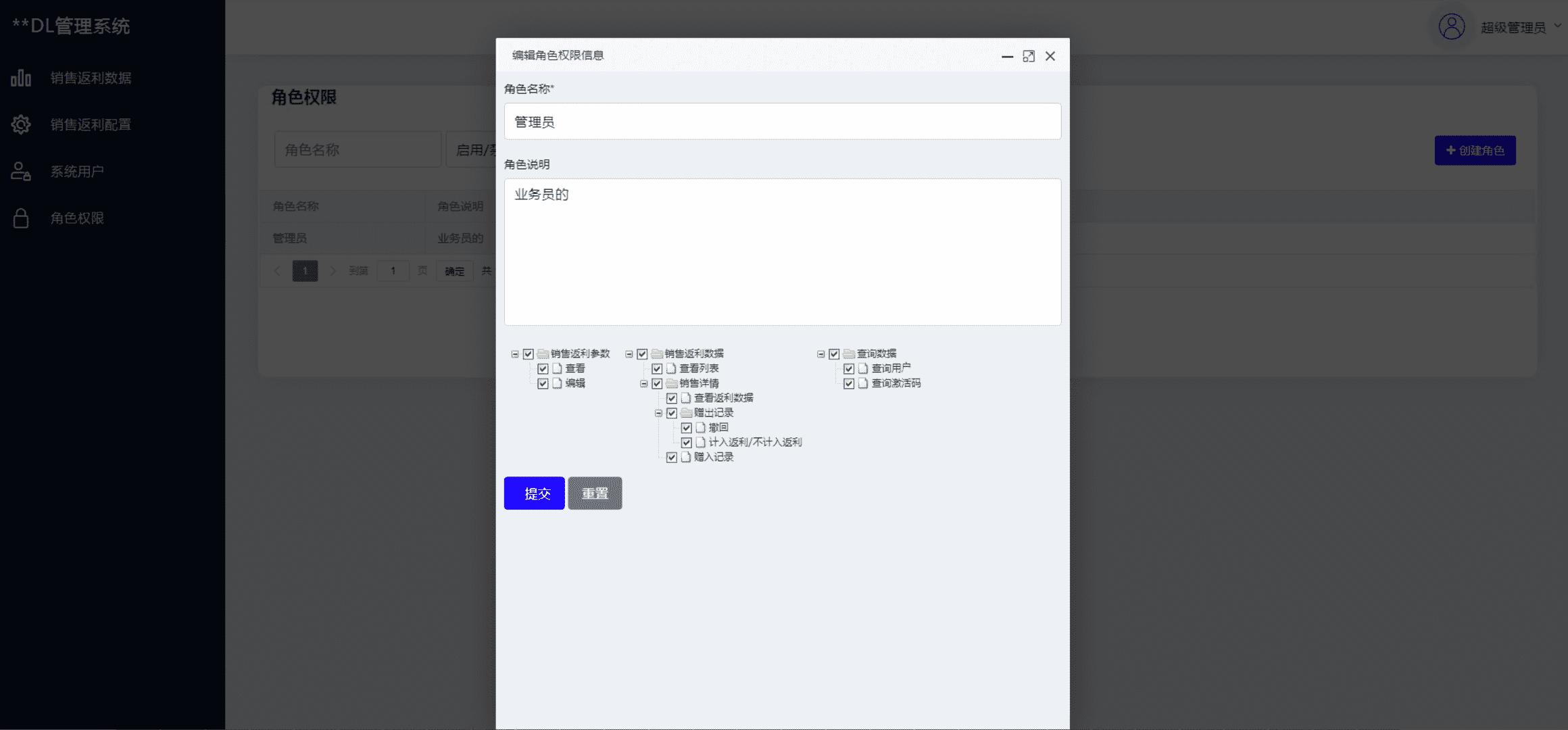
Task: Uncheck the 编辑 permission checkbox
Action: [542, 383]
